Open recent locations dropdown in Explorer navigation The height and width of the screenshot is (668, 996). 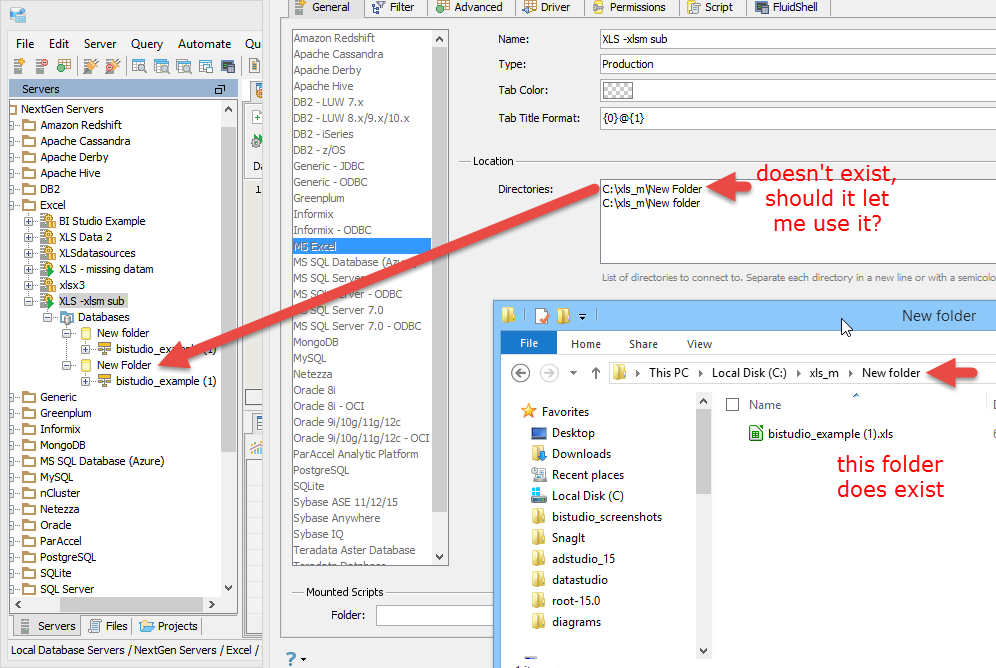pos(573,373)
